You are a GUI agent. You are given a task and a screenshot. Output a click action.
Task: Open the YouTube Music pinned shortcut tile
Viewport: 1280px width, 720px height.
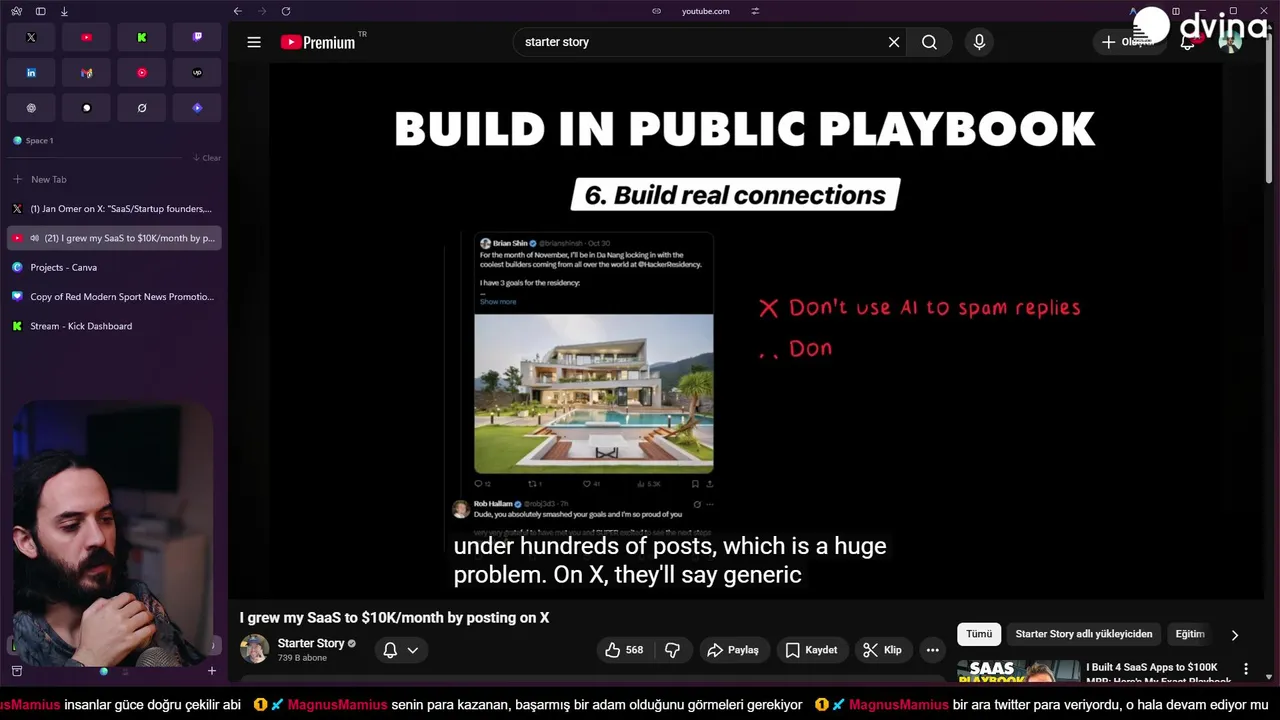pos(142,73)
